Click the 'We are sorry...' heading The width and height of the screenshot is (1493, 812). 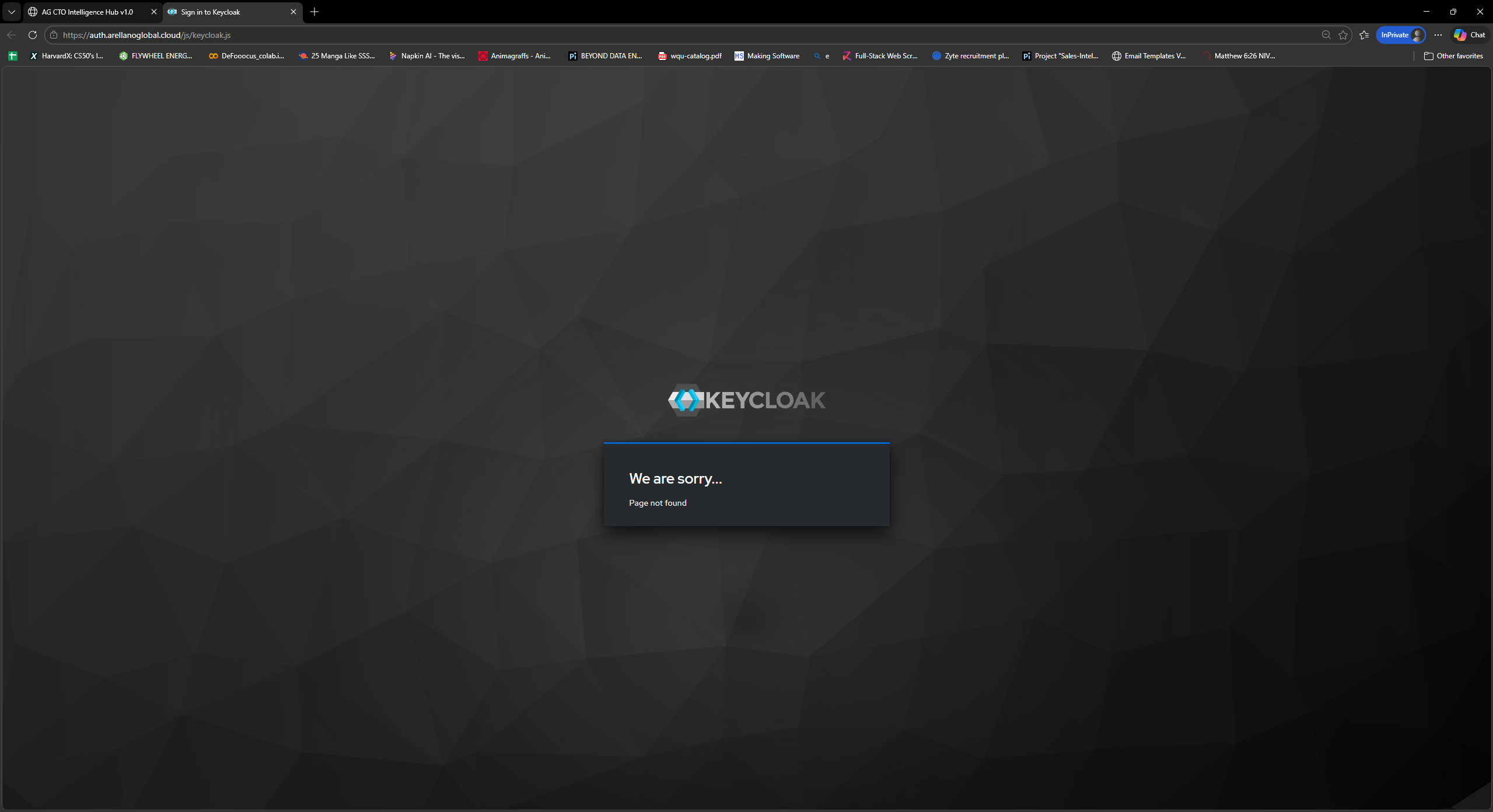pyautogui.click(x=676, y=479)
